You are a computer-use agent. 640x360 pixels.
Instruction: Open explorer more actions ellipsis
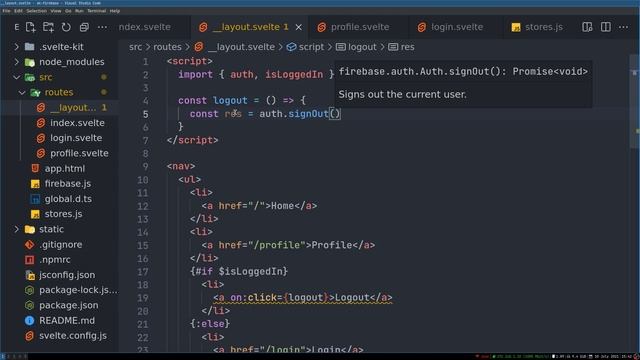pos(102,27)
